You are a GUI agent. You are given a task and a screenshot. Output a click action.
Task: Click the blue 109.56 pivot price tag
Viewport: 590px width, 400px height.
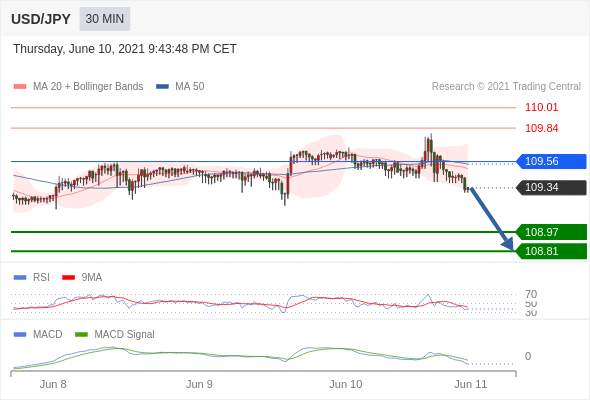pyautogui.click(x=551, y=161)
